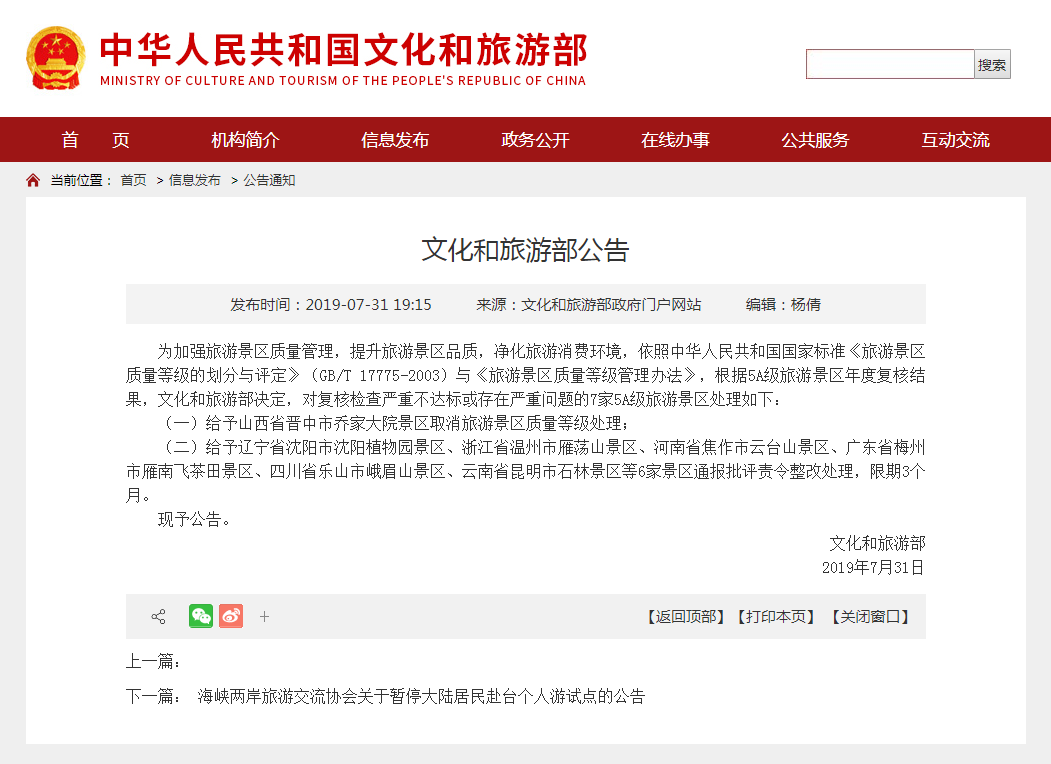This screenshot has width=1051, height=764.
Task: Click 打印本页 link
Action: pyautogui.click(x=776, y=617)
